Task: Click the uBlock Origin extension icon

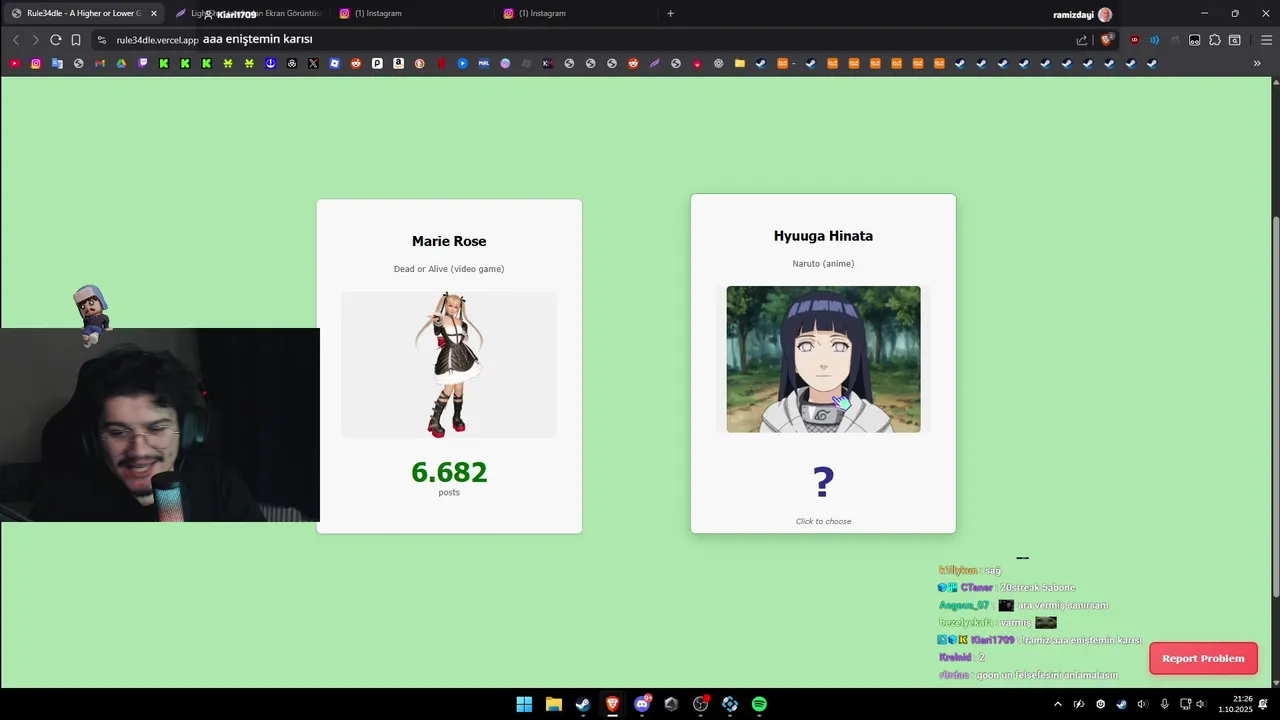Action: coord(1134,40)
